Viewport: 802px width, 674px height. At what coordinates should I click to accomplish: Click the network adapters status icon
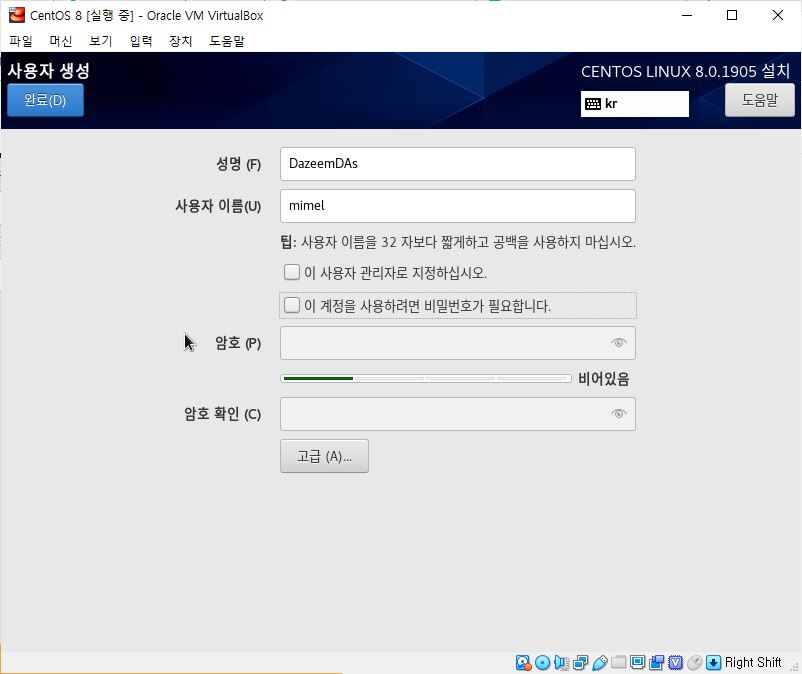pos(581,662)
